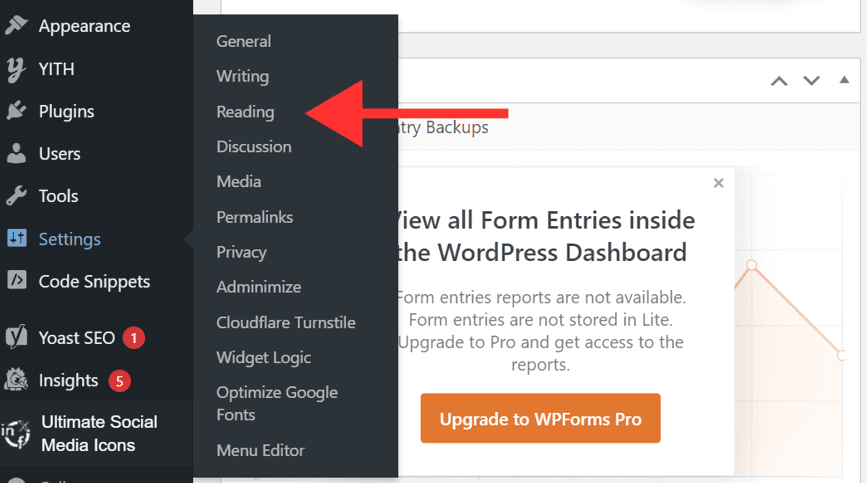Click the Appearance paintbrush icon
The image size is (867, 483).
click(x=16, y=25)
